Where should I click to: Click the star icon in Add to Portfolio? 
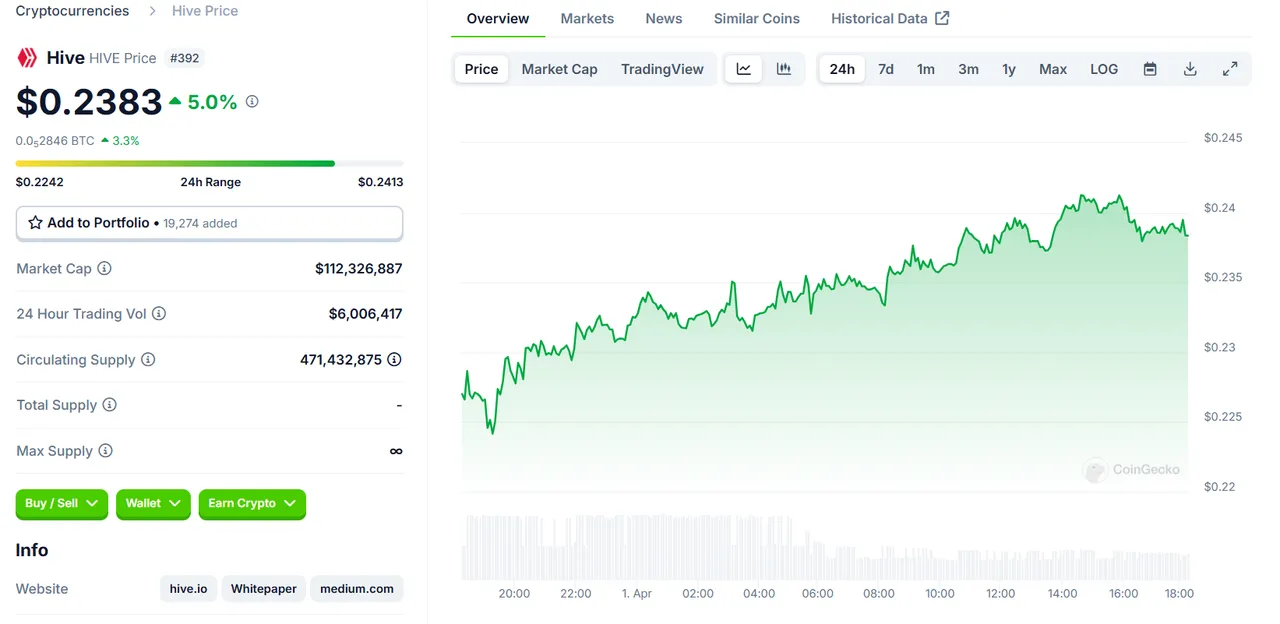pos(35,223)
